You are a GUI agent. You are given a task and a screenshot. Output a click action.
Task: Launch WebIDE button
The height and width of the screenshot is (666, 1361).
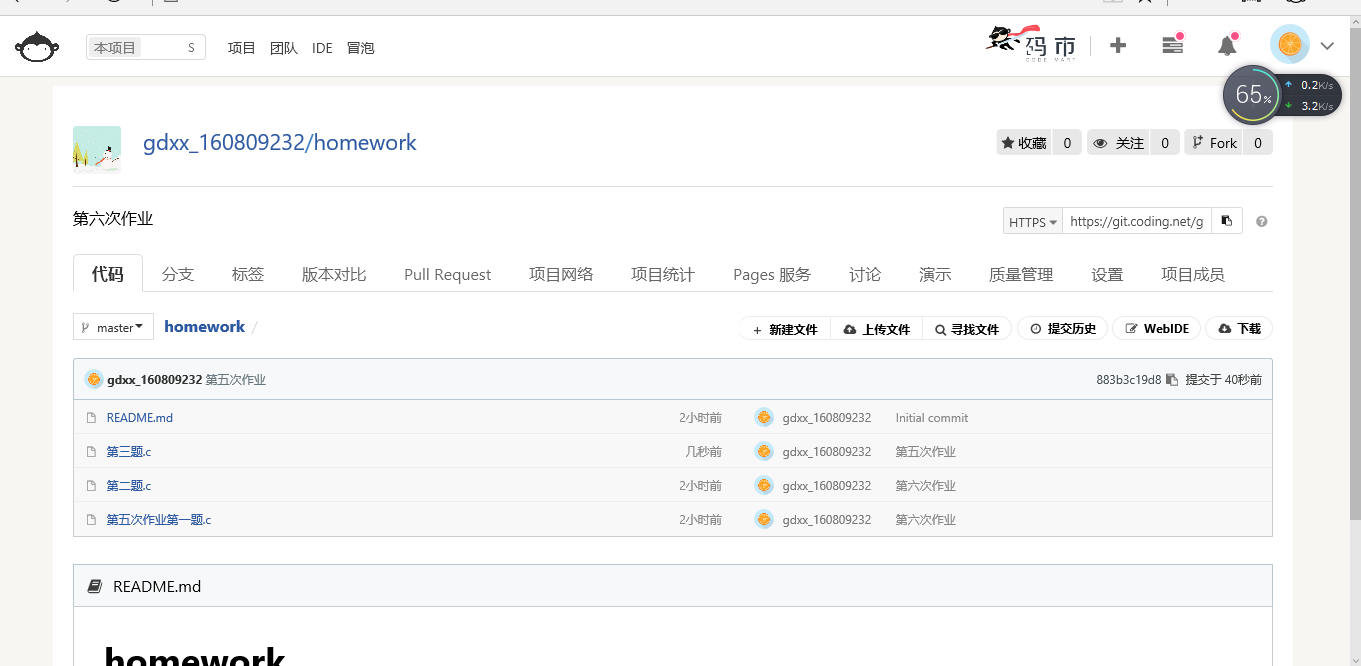click(1158, 328)
